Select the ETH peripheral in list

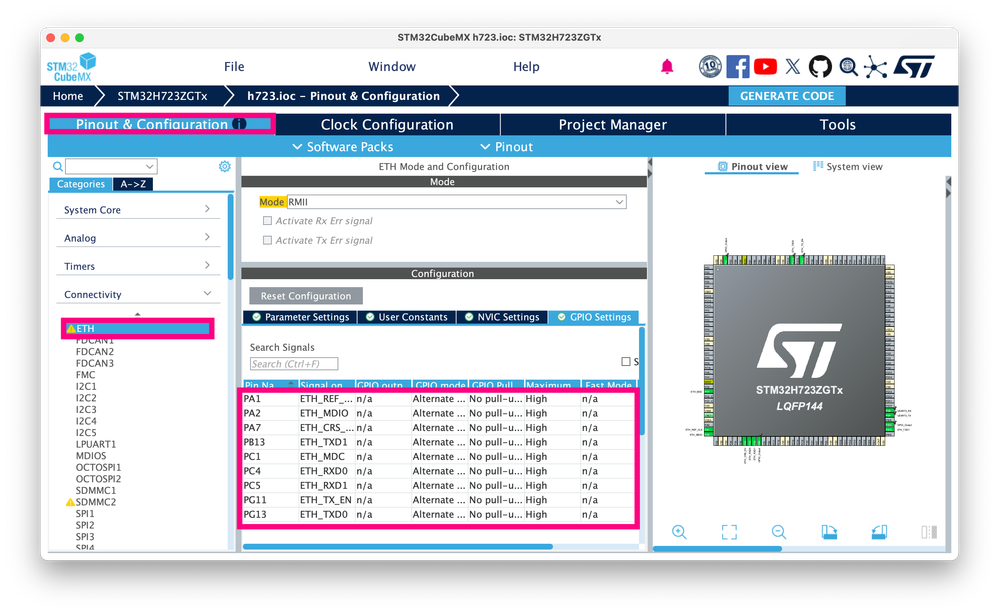click(138, 329)
